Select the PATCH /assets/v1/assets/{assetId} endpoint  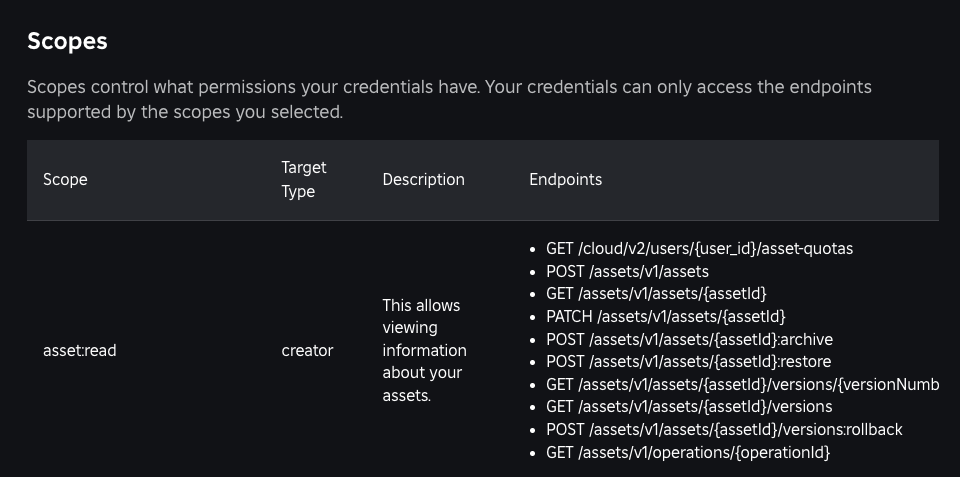point(665,317)
